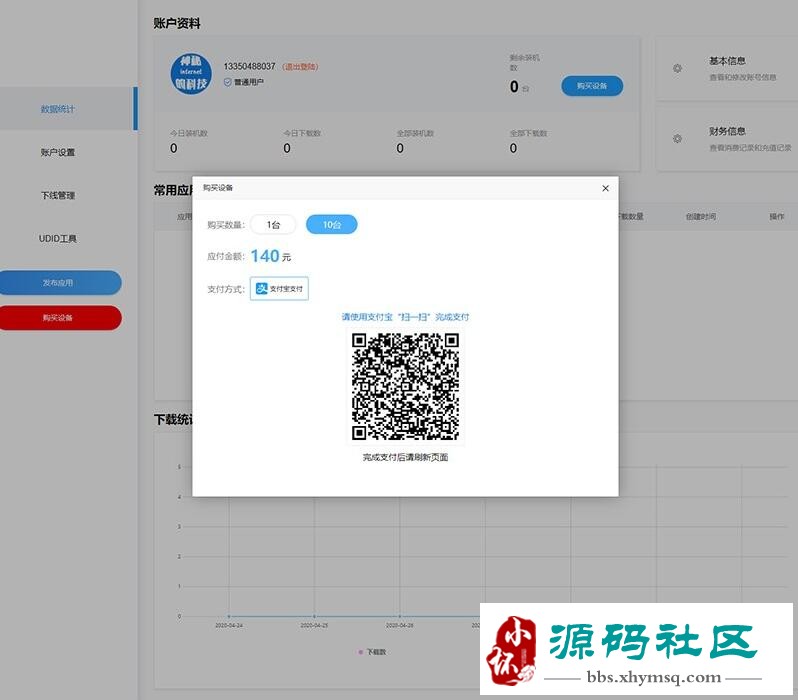Click the verified icon beside 普通用户
The image size is (798, 700).
[227, 82]
